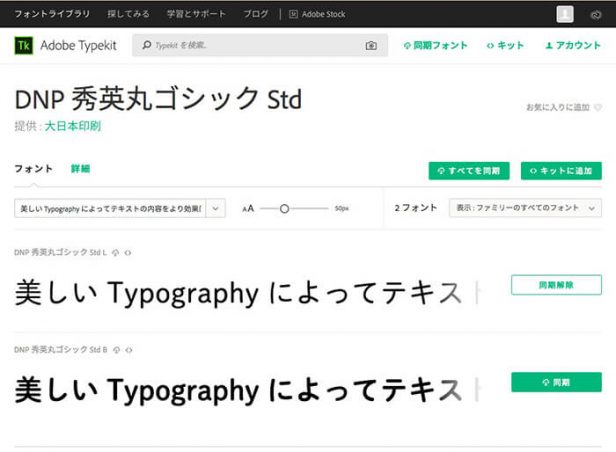Click the heart favorite icon

click(x=598, y=107)
